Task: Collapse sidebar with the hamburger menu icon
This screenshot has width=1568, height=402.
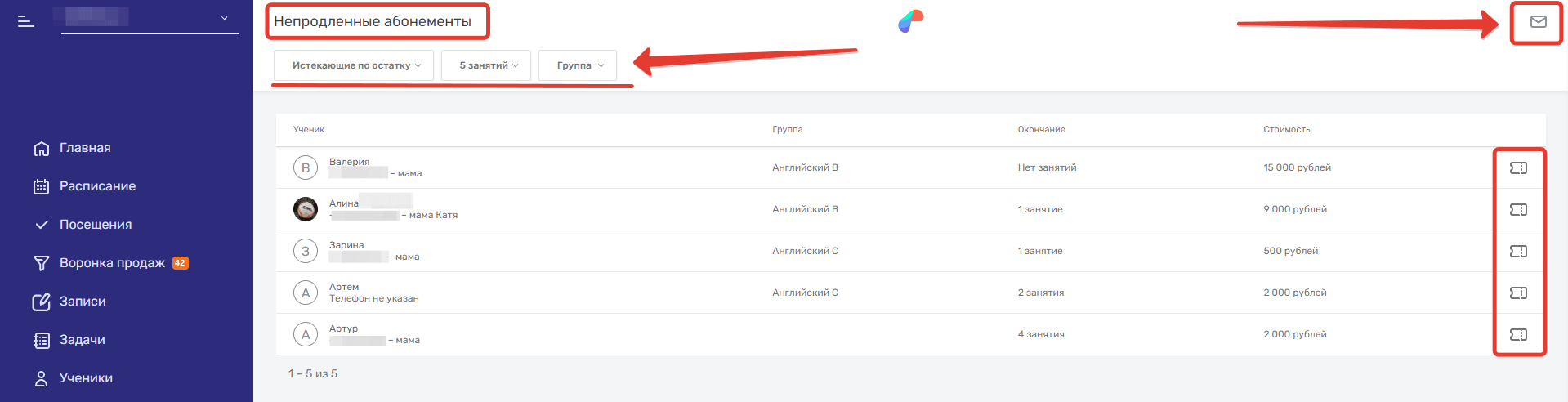Action: click(26, 20)
